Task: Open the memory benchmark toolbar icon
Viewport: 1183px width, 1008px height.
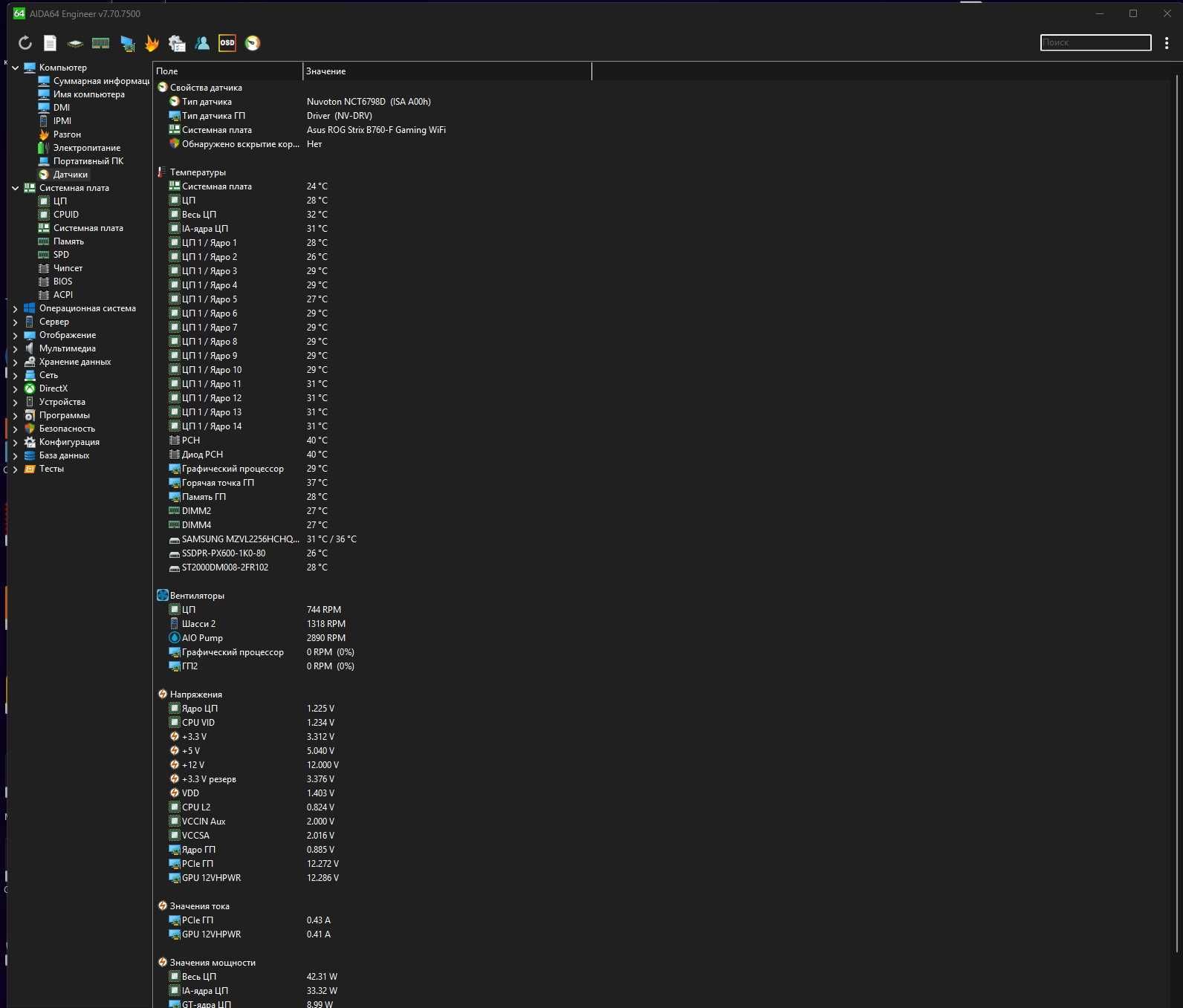Action: click(x=100, y=43)
